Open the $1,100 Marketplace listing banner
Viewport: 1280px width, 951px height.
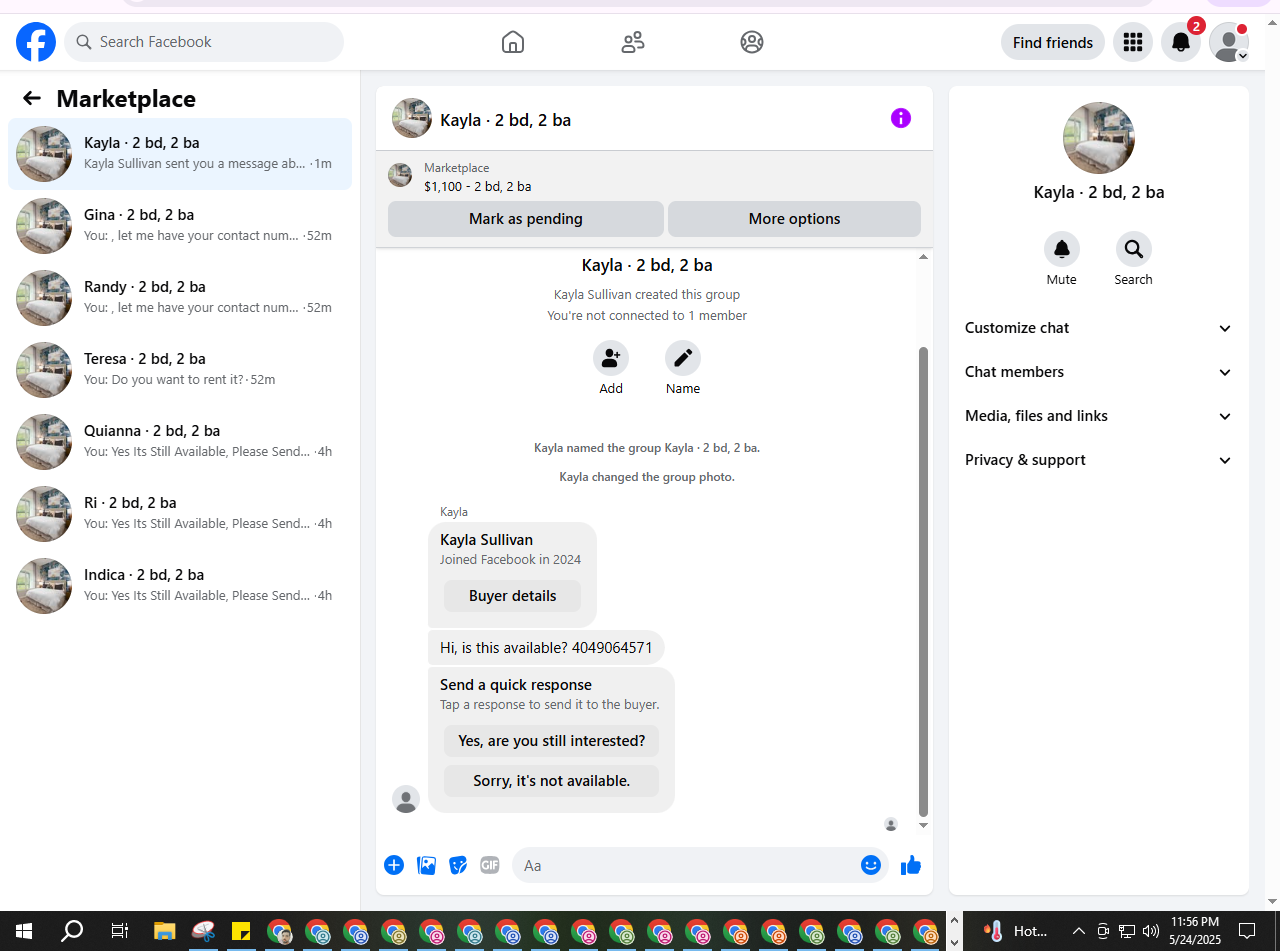[x=654, y=177]
